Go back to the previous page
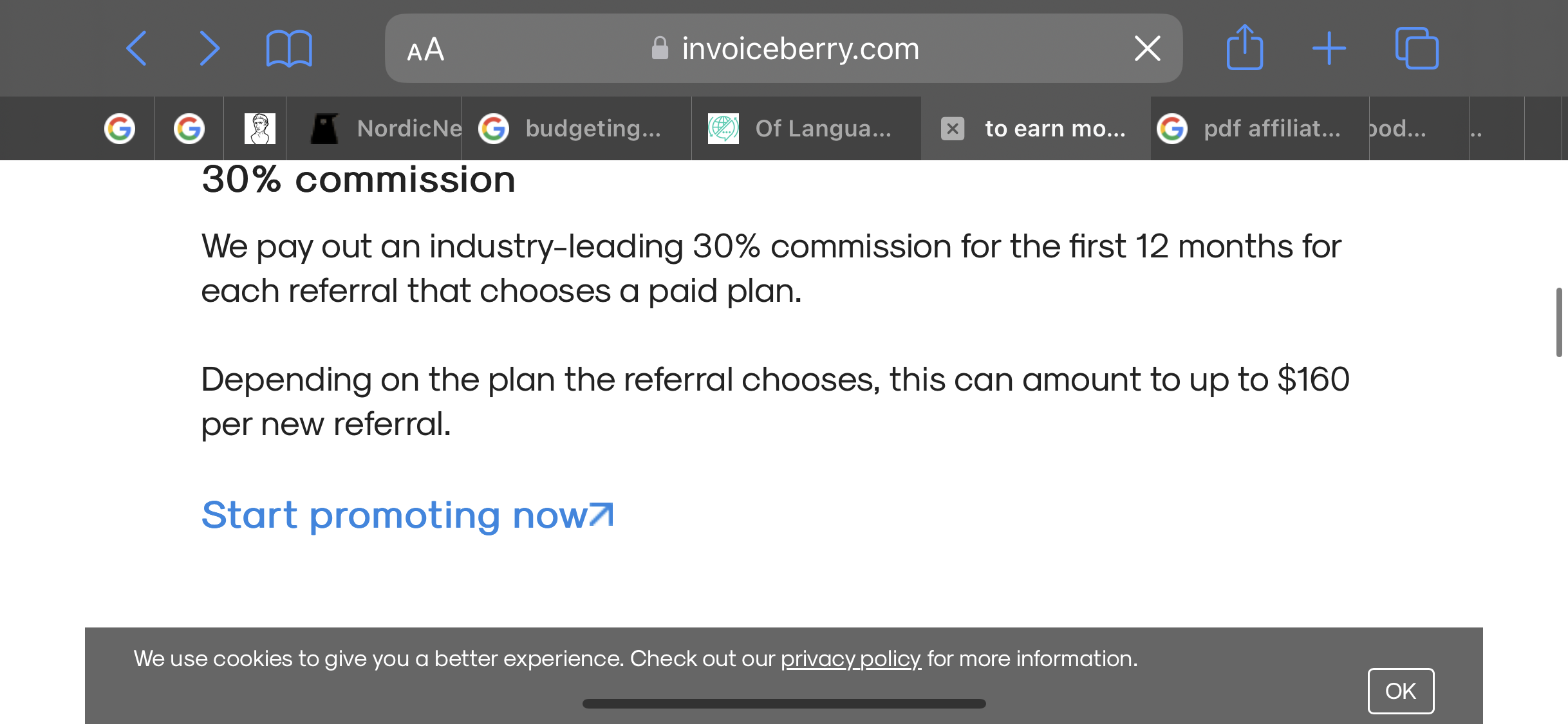Image resolution: width=1568 pixels, height=724 pixels. tap(136, 48)
